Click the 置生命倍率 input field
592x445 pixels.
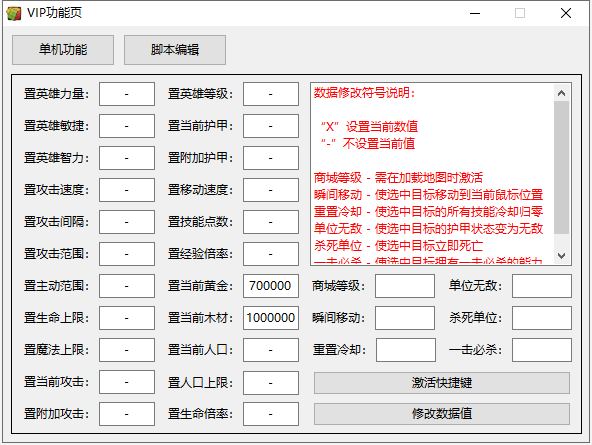coord(271,414)
